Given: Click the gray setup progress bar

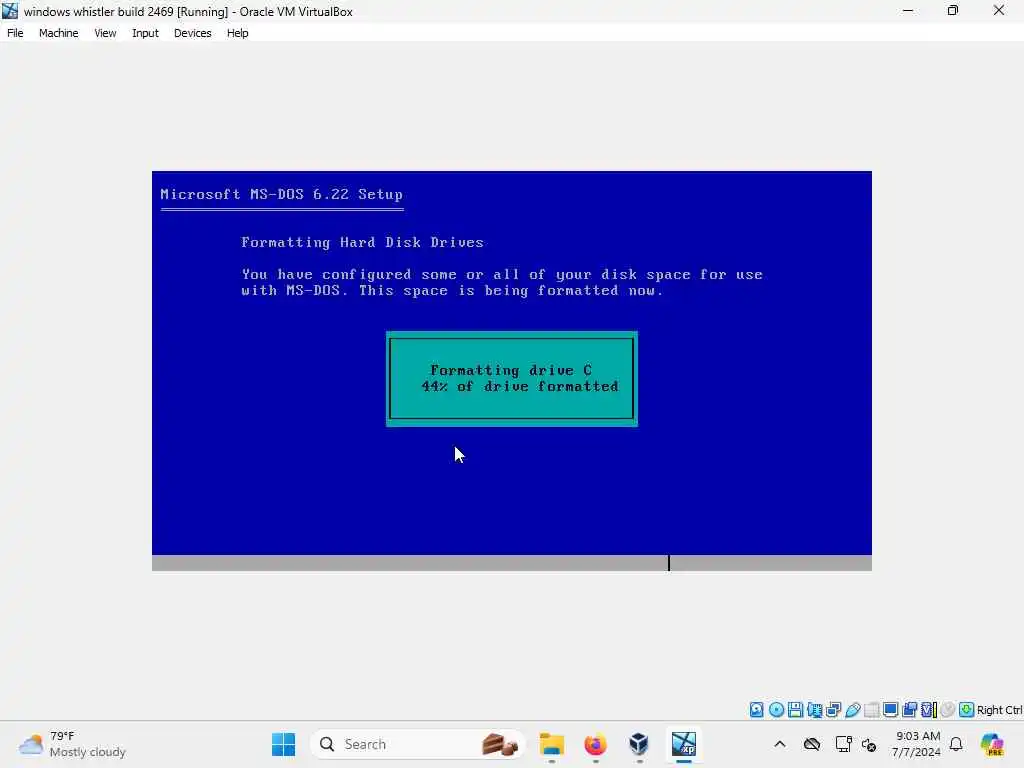Looking at the screenshot, I should coord(511,563).
